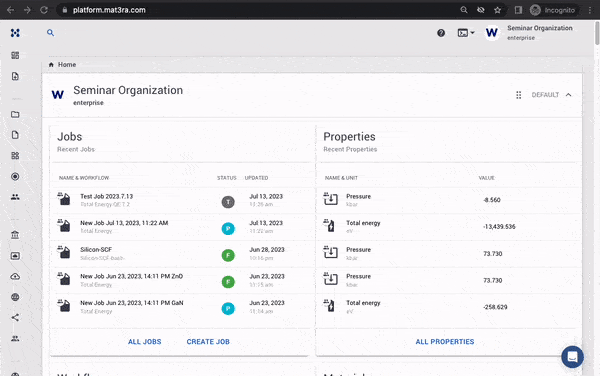This screenshot has height=376, width=600.
Task: Click the ALL JOBS link
Action: 145,342
